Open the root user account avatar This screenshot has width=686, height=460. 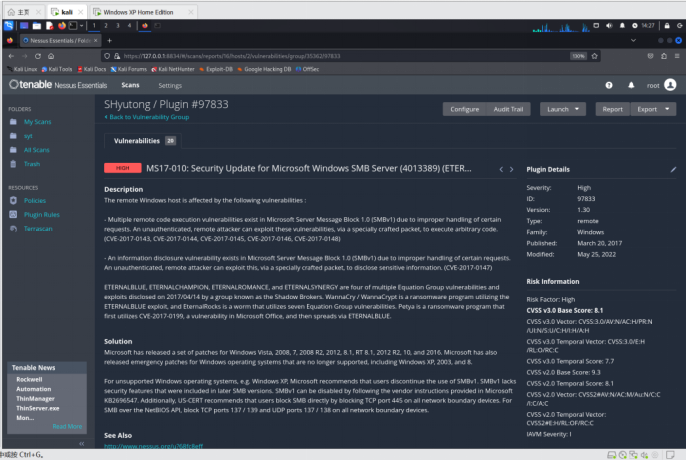tap(670, 85)
